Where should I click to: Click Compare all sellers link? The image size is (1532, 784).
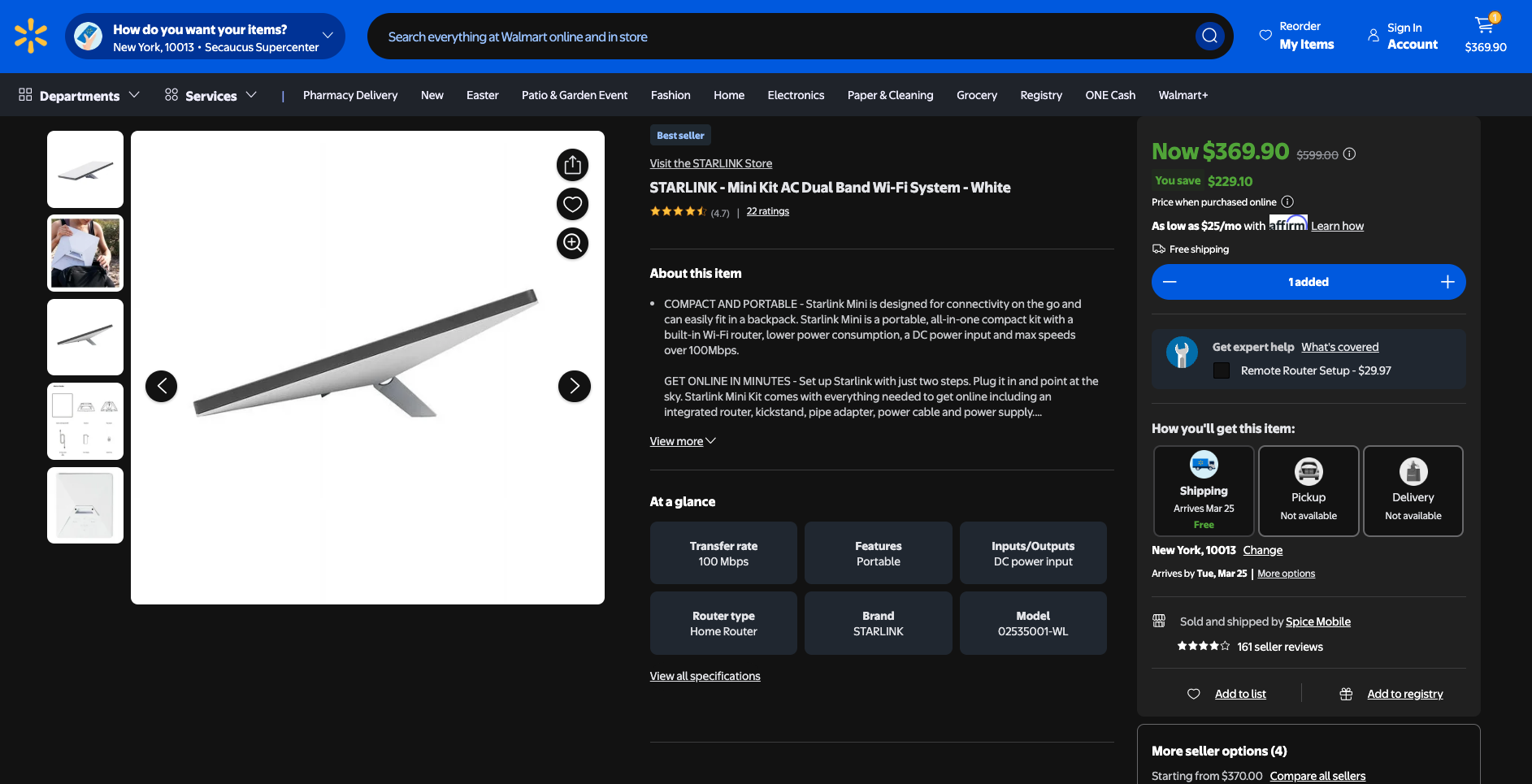pos(1317,776)
